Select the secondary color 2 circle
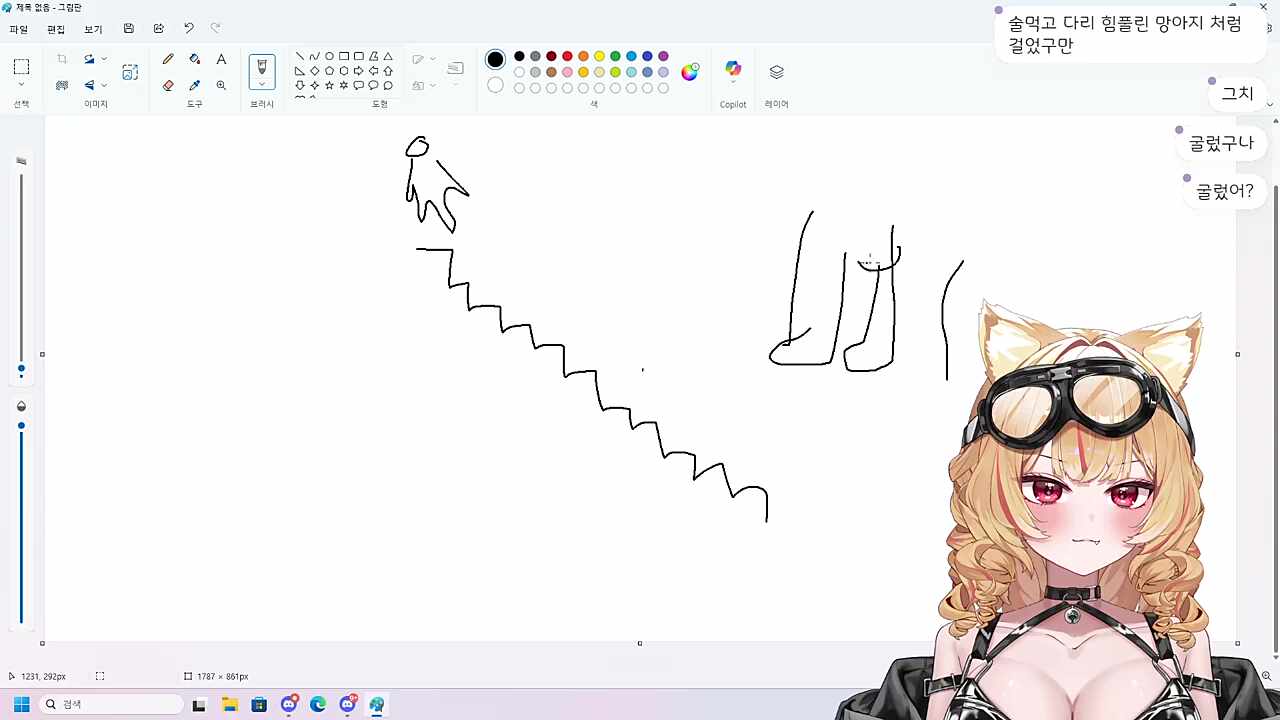The width and height of the screenshot is (1280, 720). coord(495,85)
